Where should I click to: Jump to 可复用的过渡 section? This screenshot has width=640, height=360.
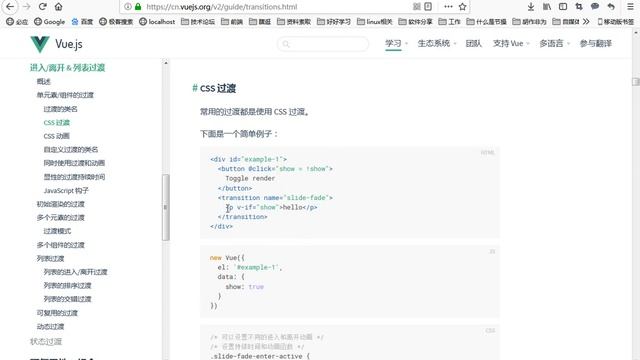57,313
